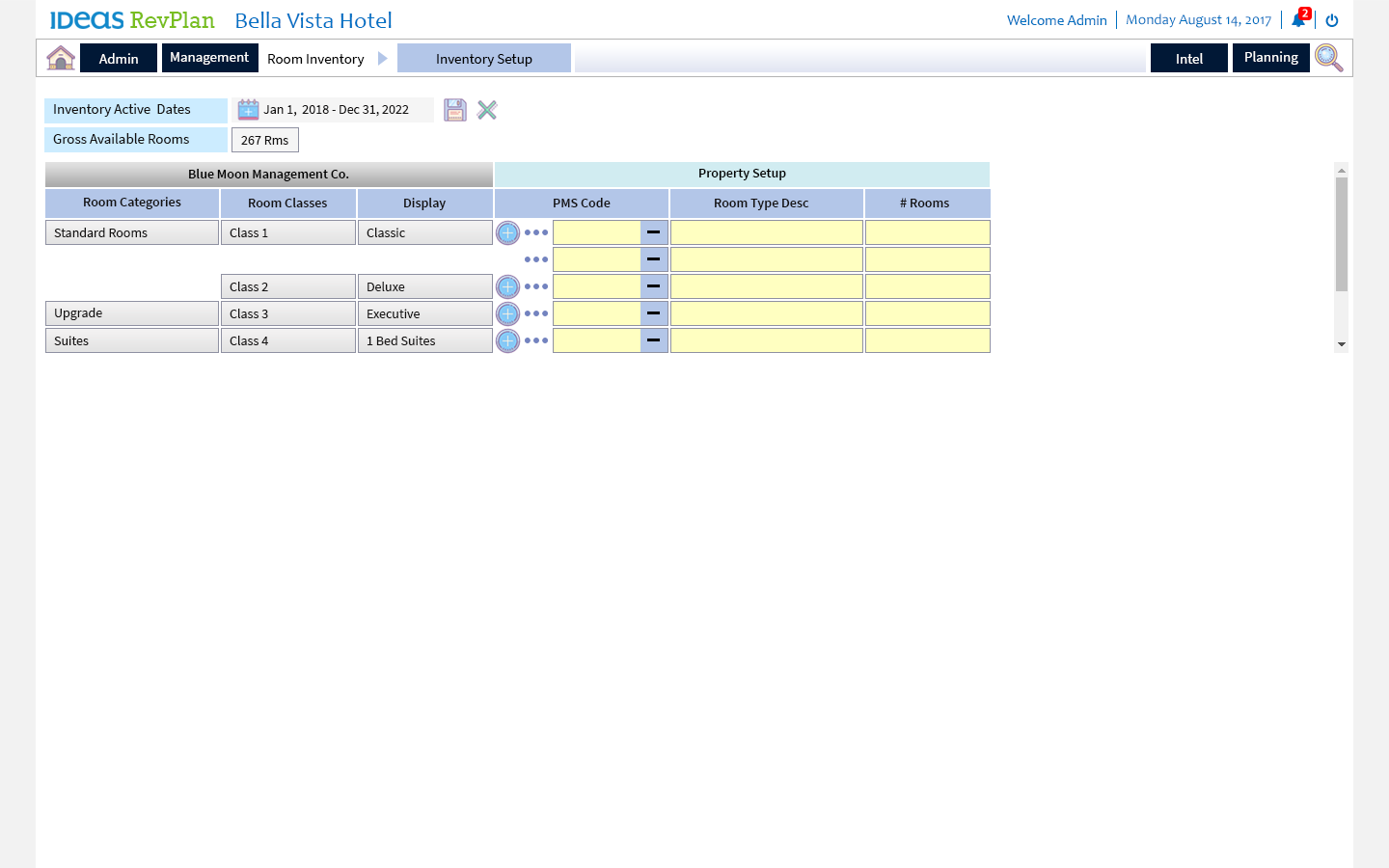The image size is (1389, 868).
Task: Click minus button in Classic PMS code row
Action: (654, 232)
